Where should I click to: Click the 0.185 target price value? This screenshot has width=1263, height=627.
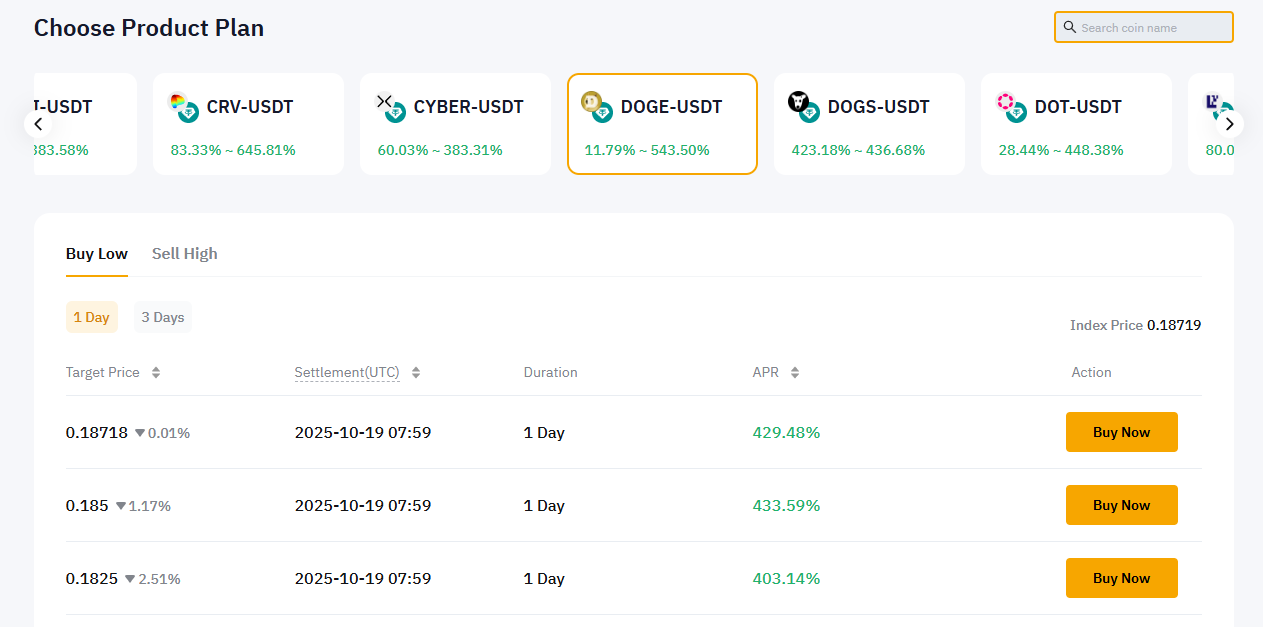[x=87, y=506]
